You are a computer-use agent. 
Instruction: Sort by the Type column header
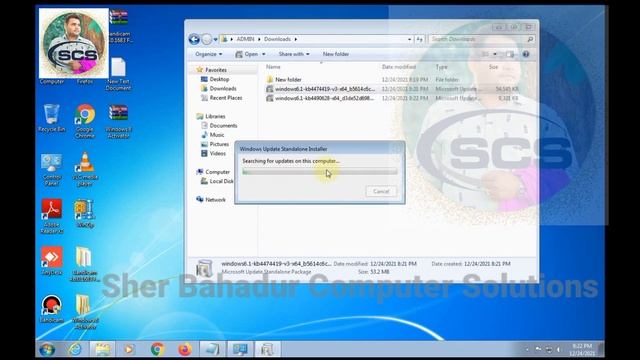(441, 67)
